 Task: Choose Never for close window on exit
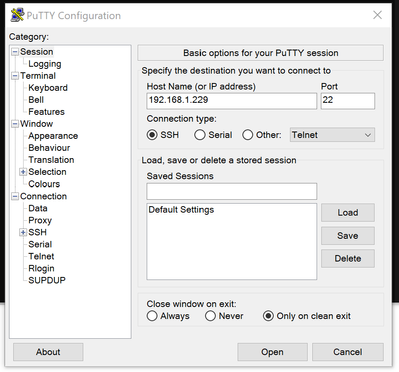click(210, 316)
